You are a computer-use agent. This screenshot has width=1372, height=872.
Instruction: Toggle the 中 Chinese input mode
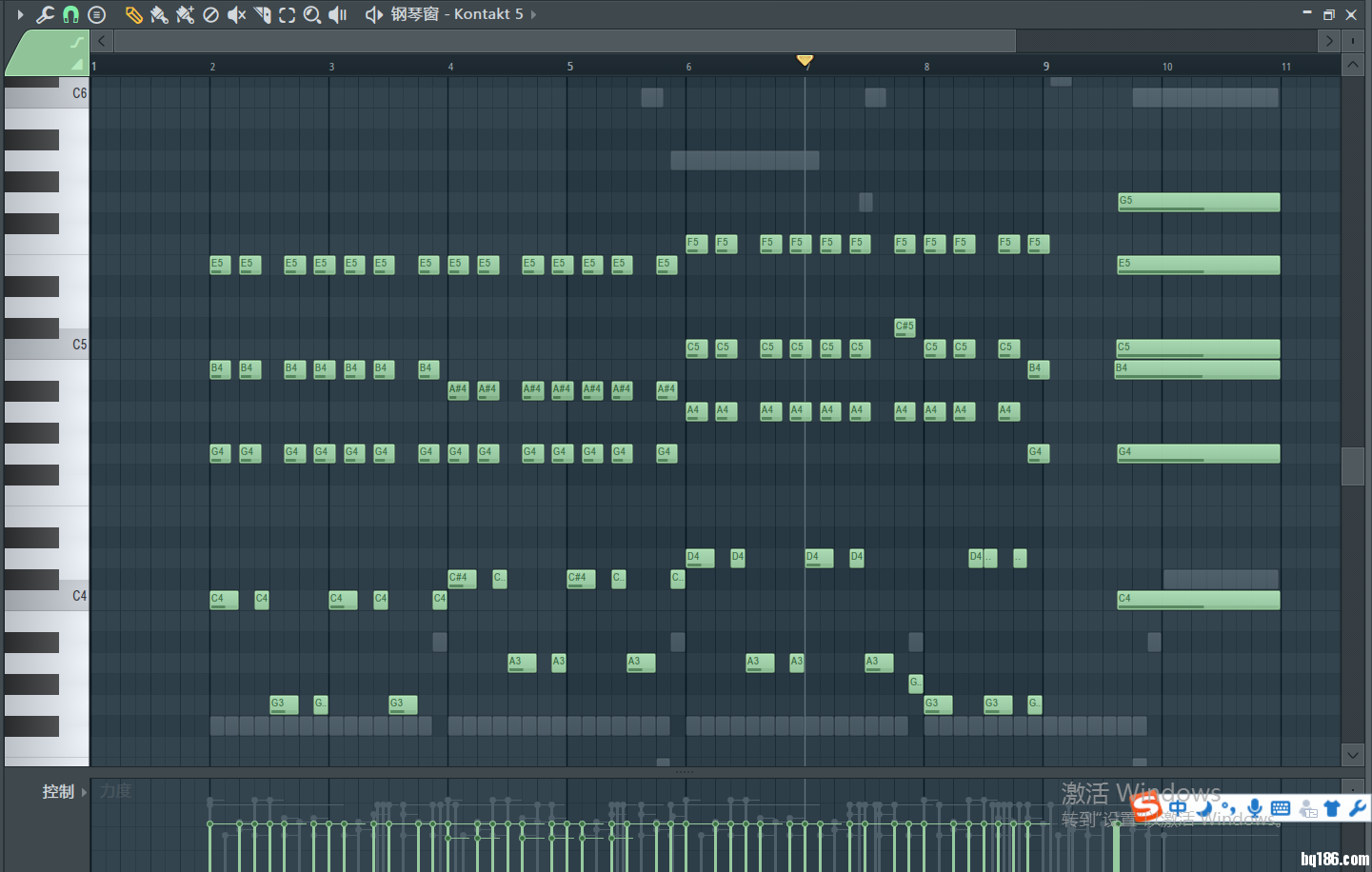pyautogui.click(x=1179, y=808)
